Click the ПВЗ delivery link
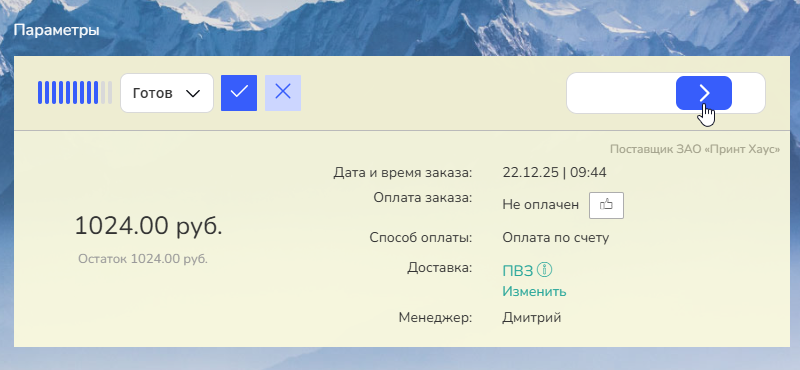 517,271
